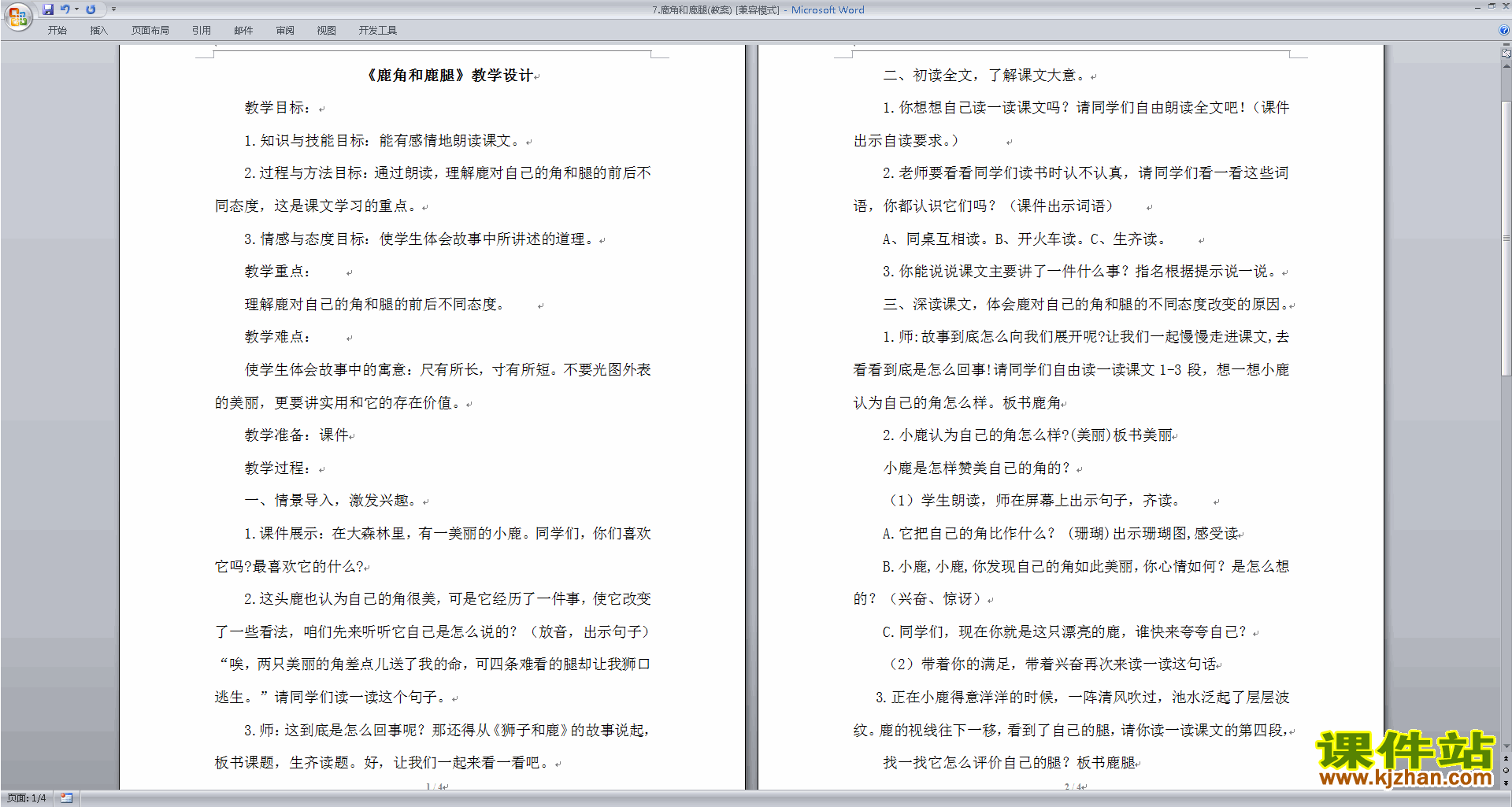Click the 页面: 1/4 status bar indicator
Image resolution: width=1512 pixels, height=807 pixels.
[x=27, y=798]
